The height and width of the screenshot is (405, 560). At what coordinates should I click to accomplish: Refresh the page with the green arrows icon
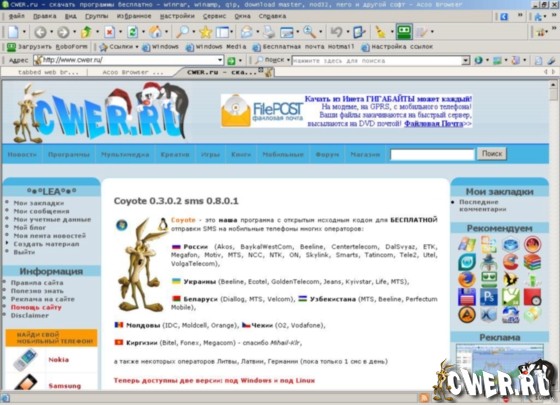pyautogui.click(x=132, y=32)
